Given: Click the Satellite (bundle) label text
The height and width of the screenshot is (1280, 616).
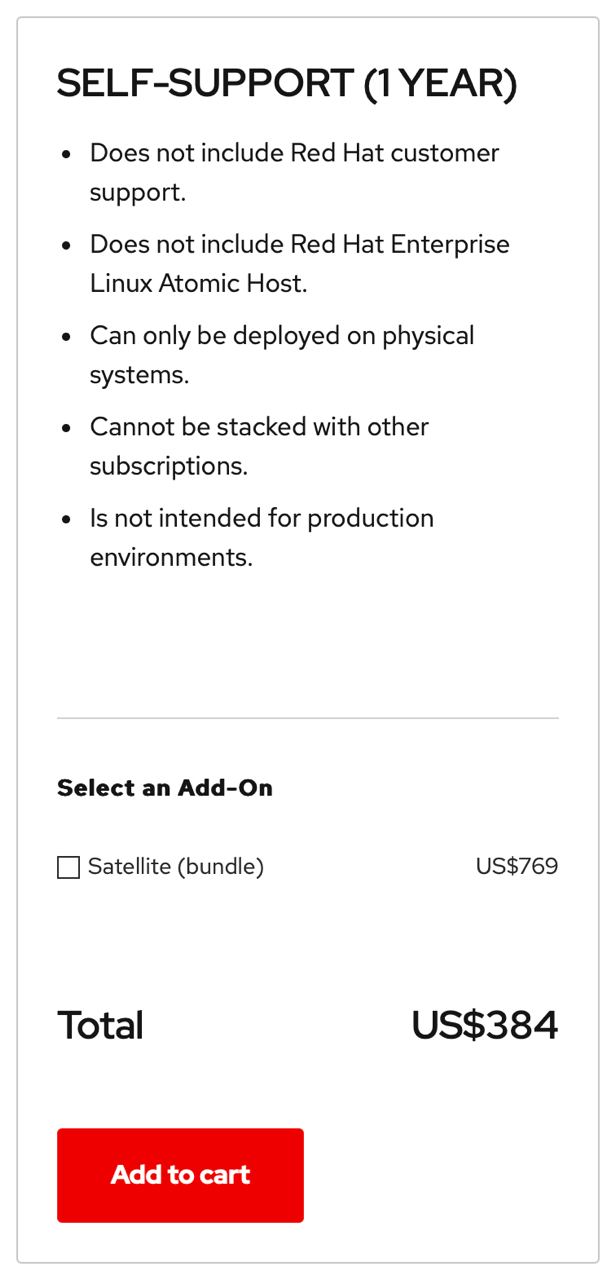Looking at the screenshot, I should point(176,867).
